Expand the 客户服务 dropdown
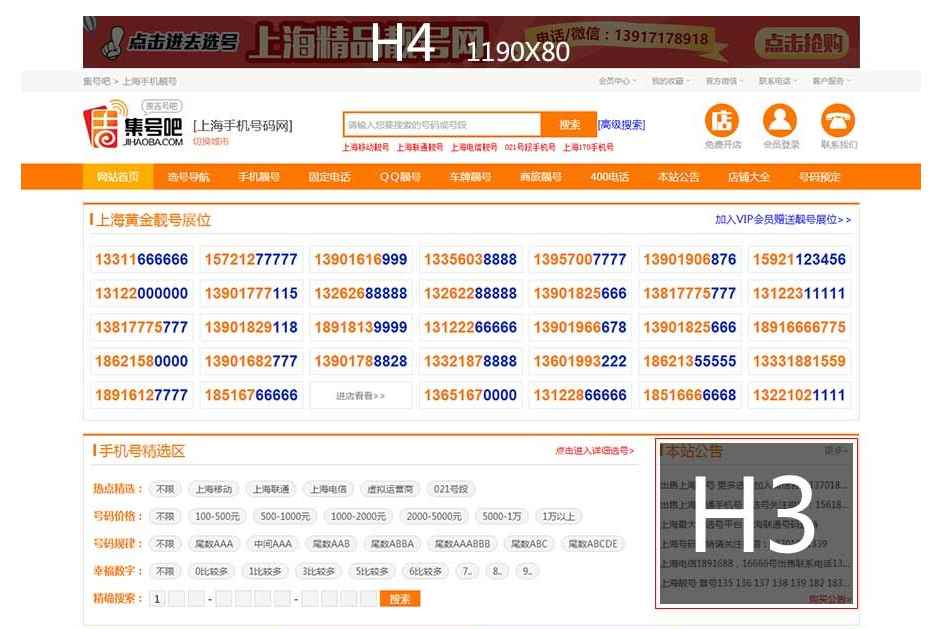943x629 pixels. (832, 81)
